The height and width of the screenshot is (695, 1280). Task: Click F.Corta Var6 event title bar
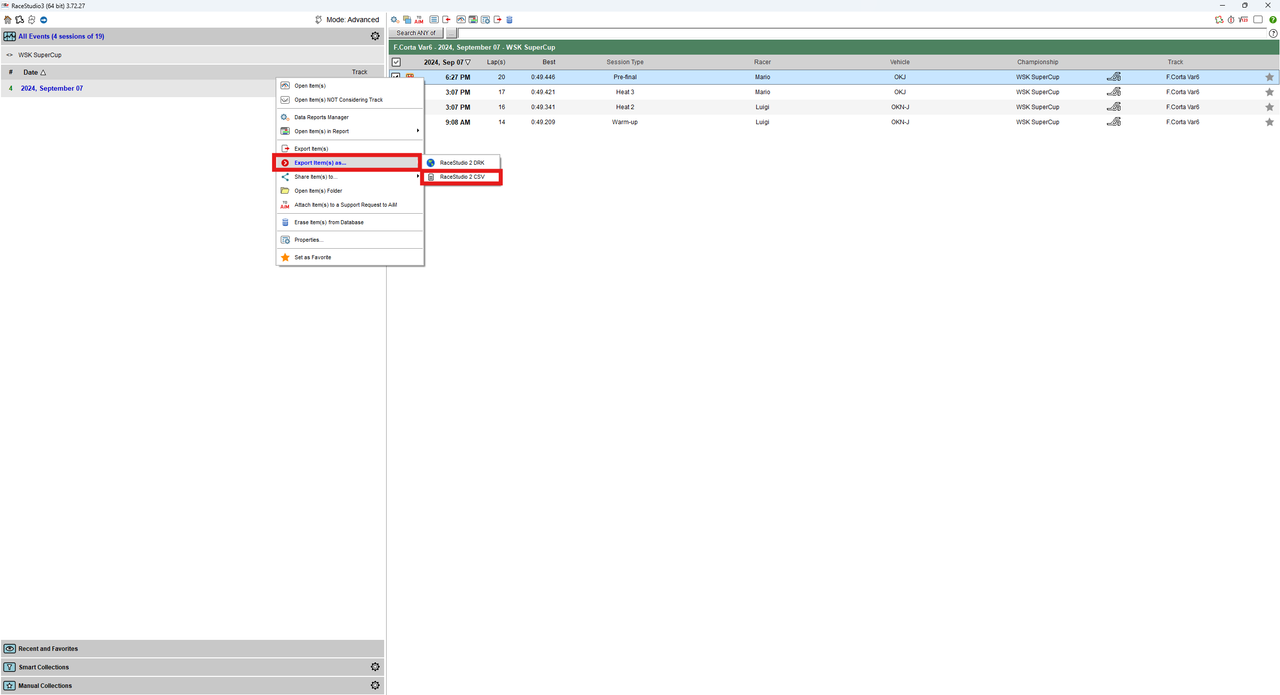833,47
